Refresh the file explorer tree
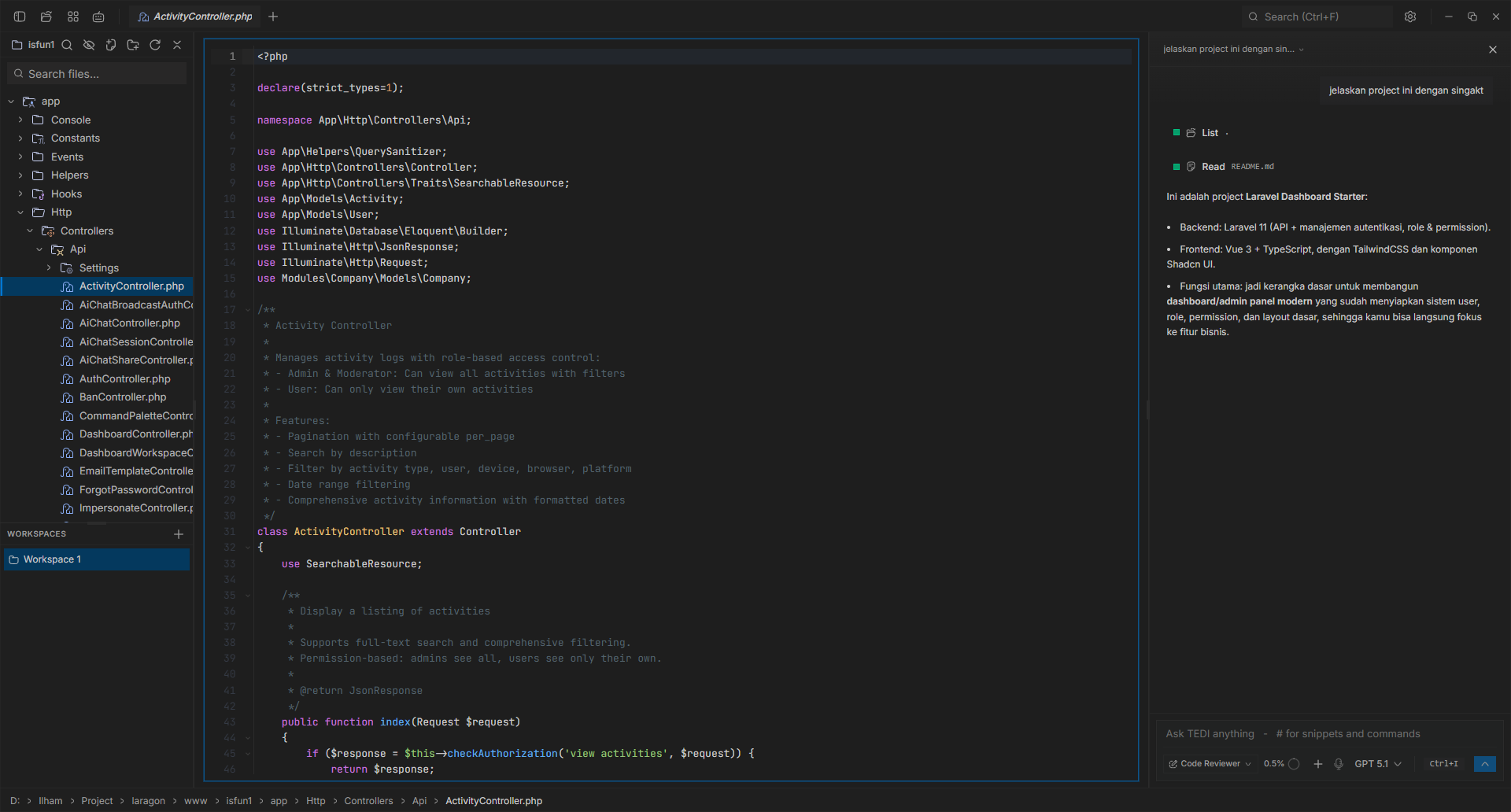 click(x=155, y=45)
